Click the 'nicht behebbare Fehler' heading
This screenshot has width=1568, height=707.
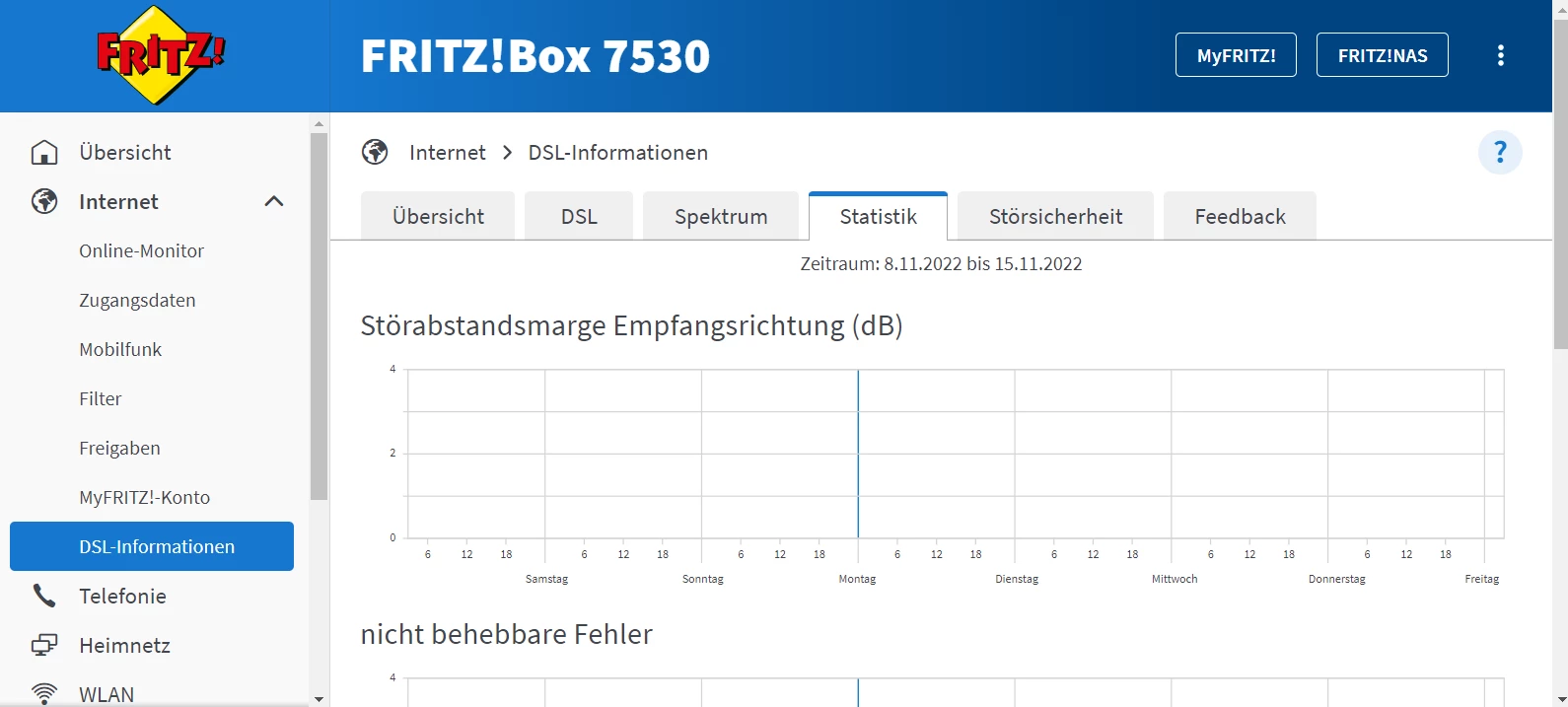[506, 634]
